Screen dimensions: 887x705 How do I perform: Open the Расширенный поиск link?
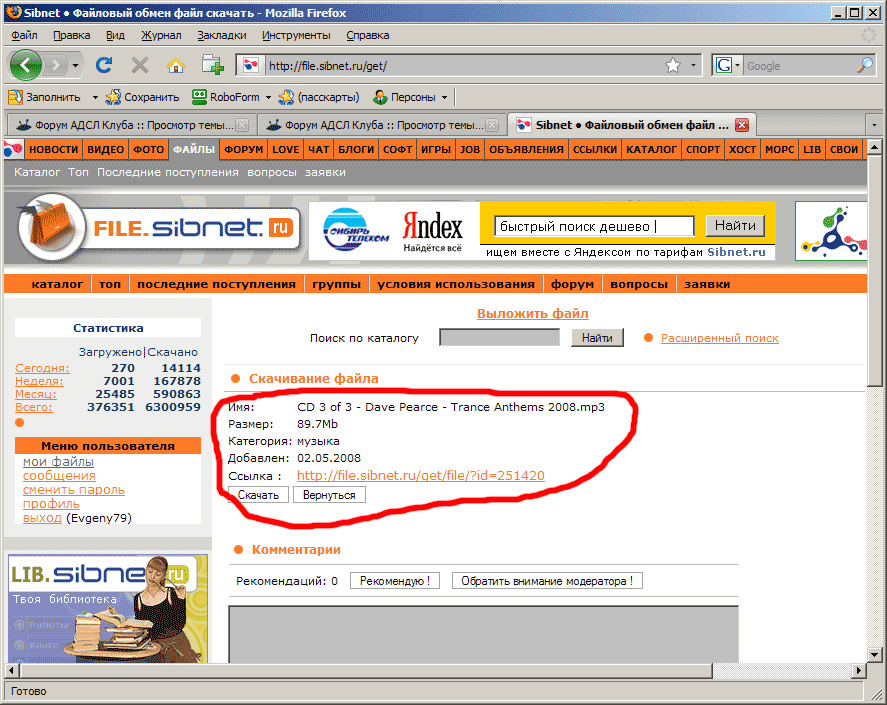pos(720,338)
